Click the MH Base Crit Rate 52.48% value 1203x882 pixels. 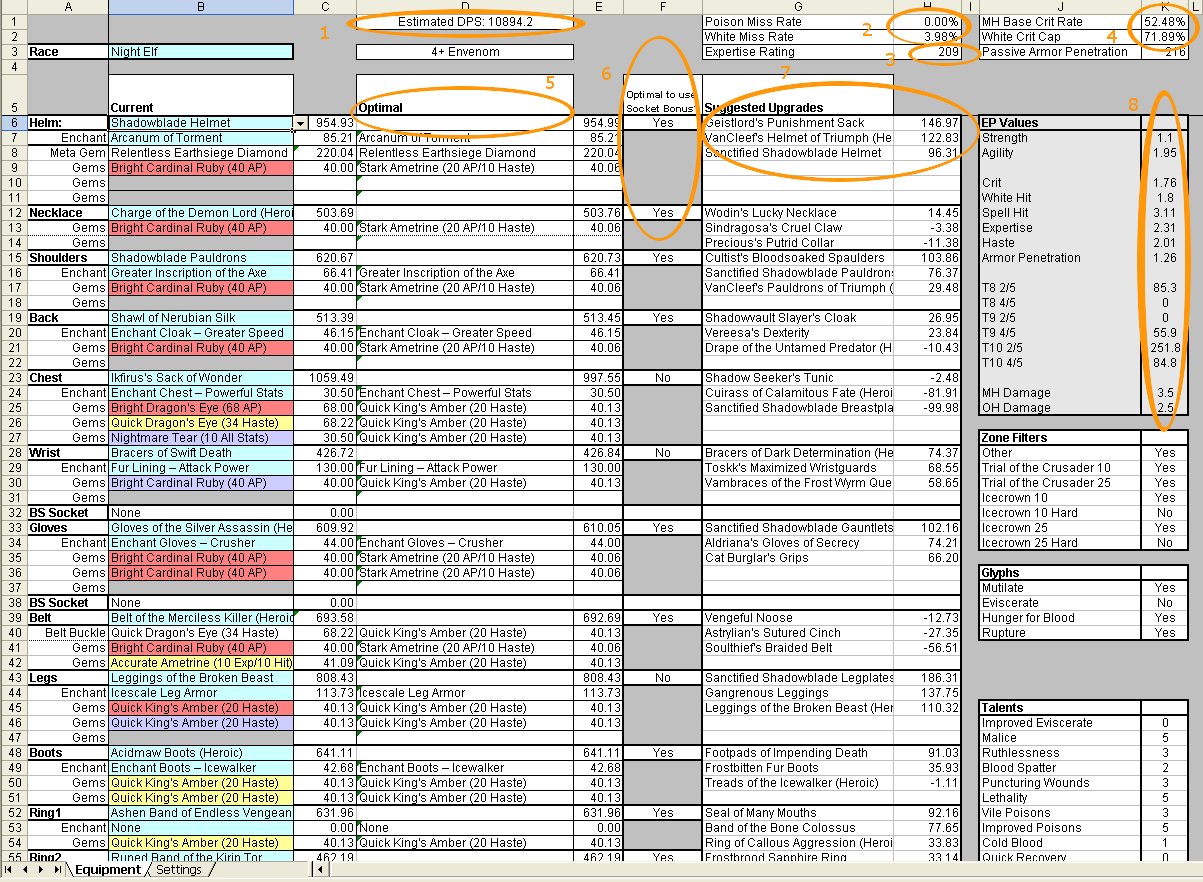click(x=1164, y=22)
